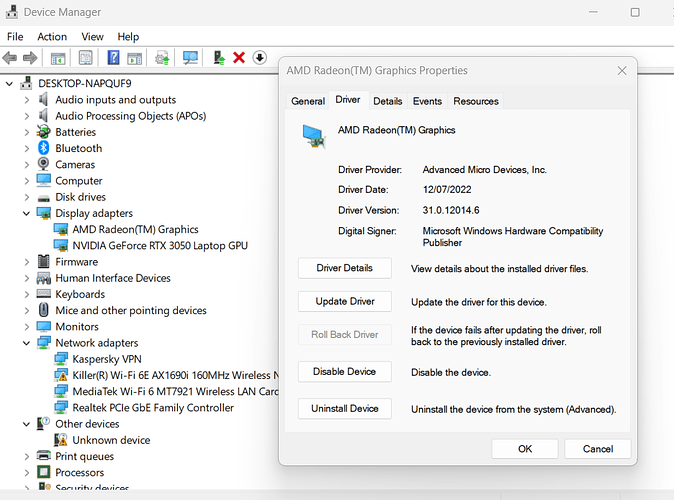Click the Add drivers icon with green arrow

coord(218,58)
